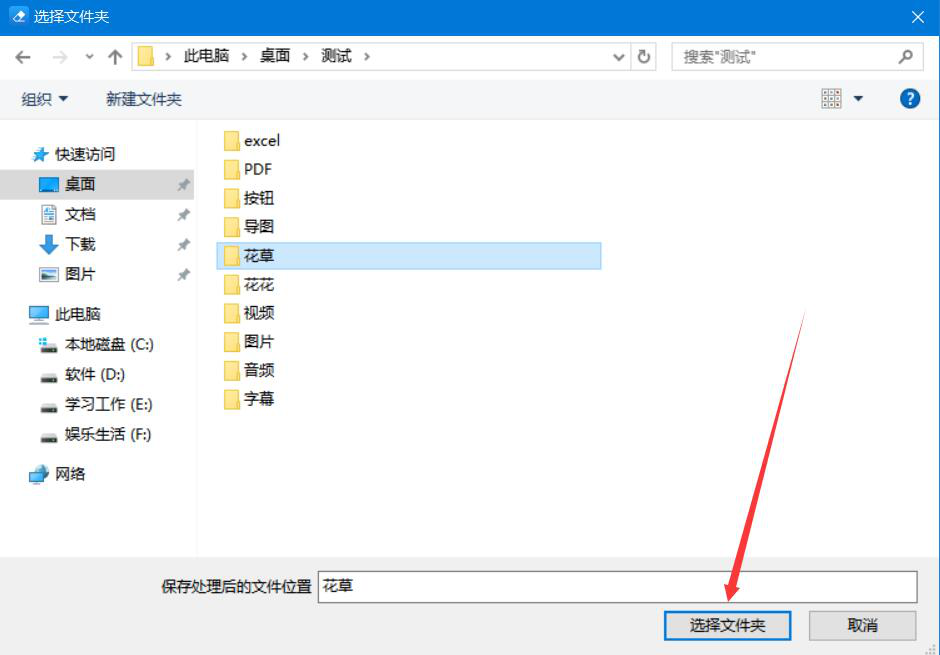Image resolution: width=940 pixels, height=655 pixels.
Task: Click the folder icon in address bar
Action: click(146, 56)
